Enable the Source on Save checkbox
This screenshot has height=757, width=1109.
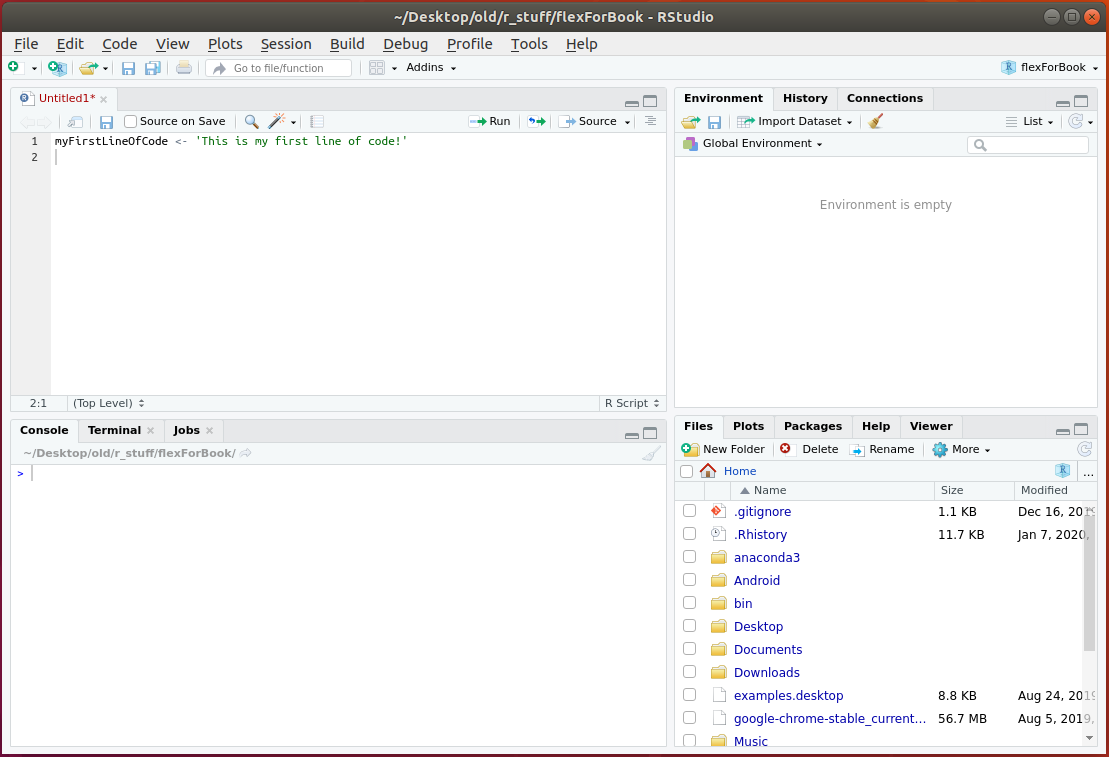(130, 121)
